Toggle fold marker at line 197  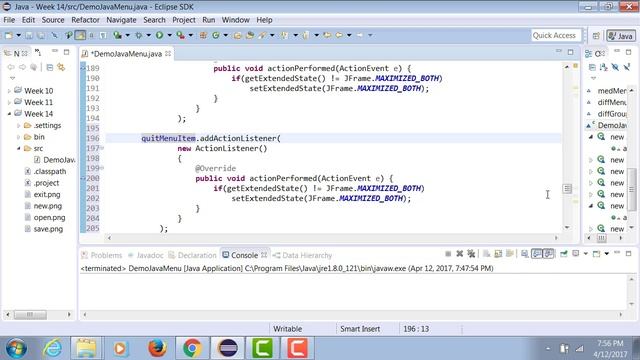coord(102,148)
